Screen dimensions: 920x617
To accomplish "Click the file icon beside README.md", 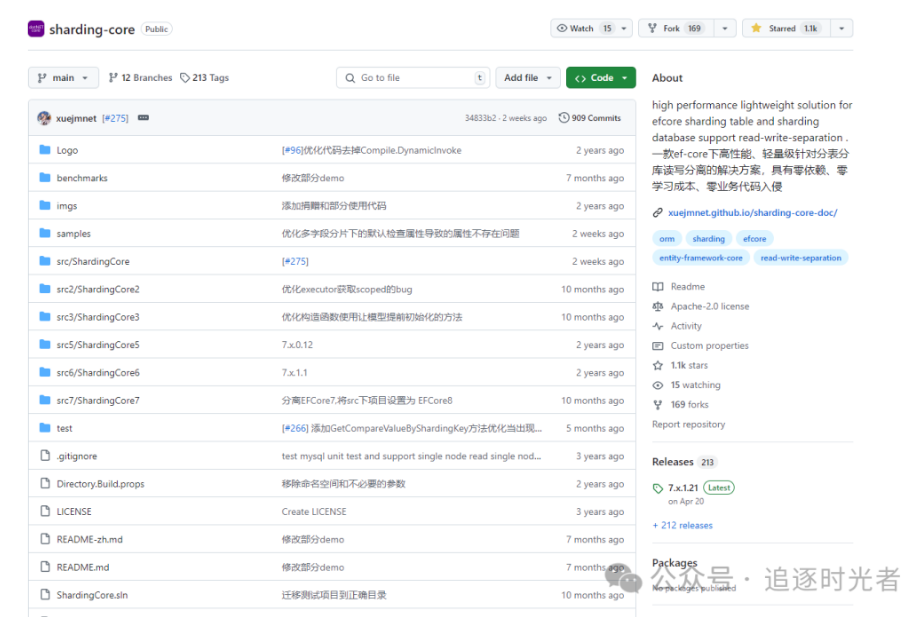I will (45, 567).
